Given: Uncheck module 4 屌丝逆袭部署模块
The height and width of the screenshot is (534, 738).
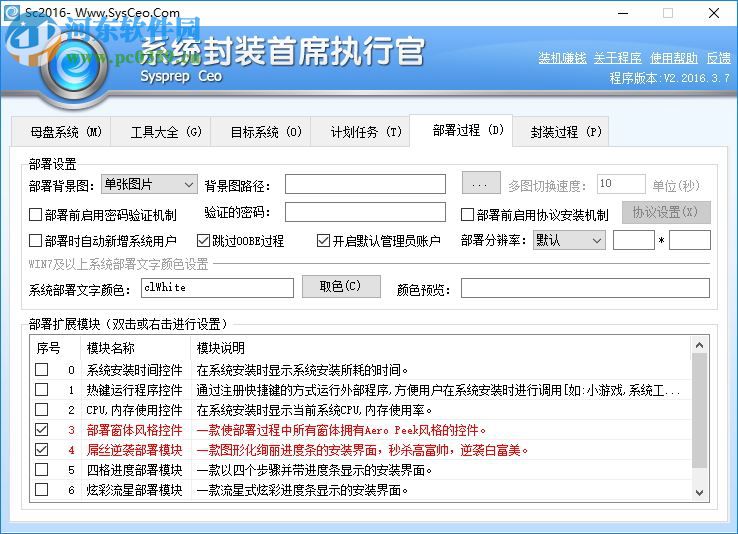Looking at the screenshot, I should click(41, 449).
